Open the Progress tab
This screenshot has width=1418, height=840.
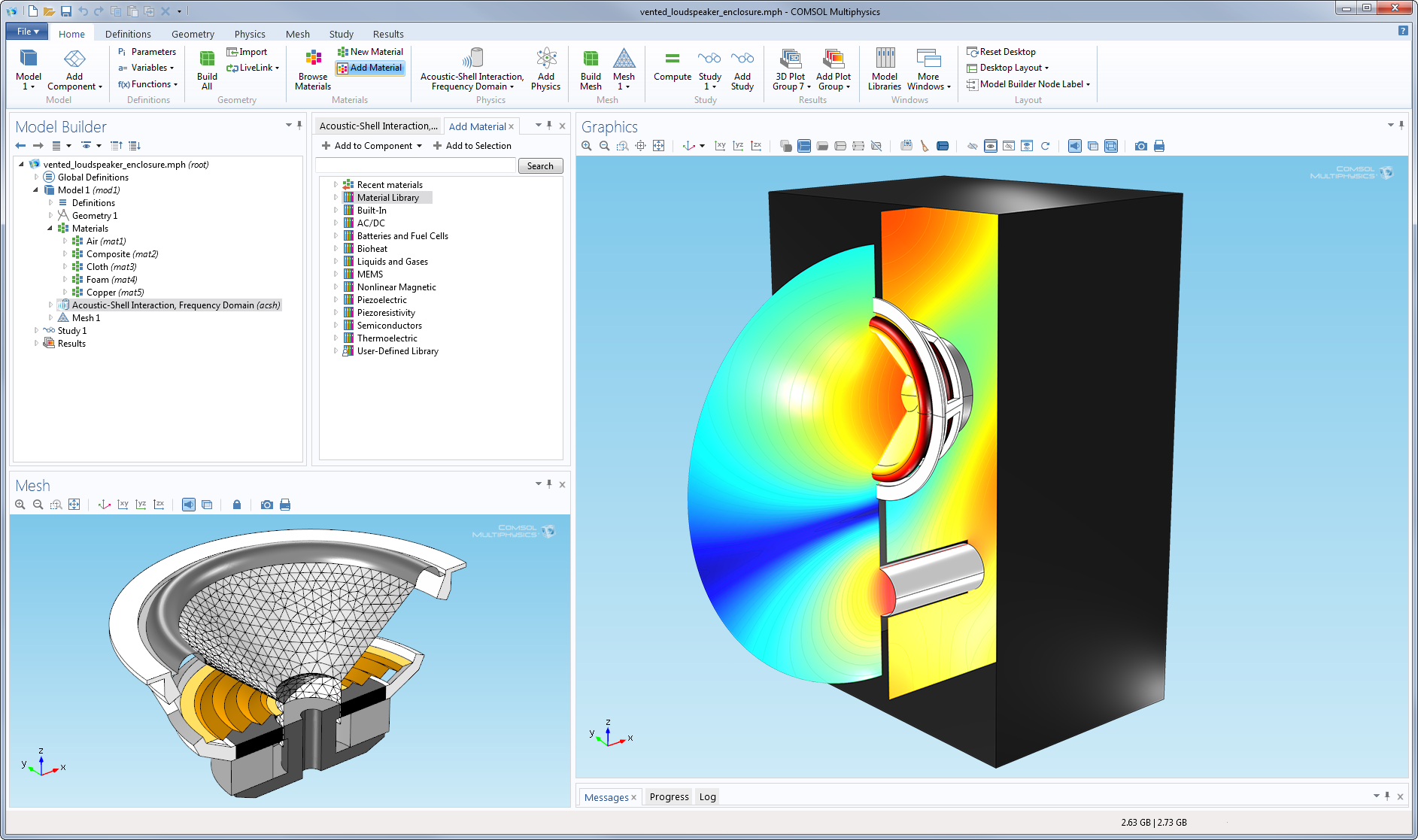tap(669, 797)
